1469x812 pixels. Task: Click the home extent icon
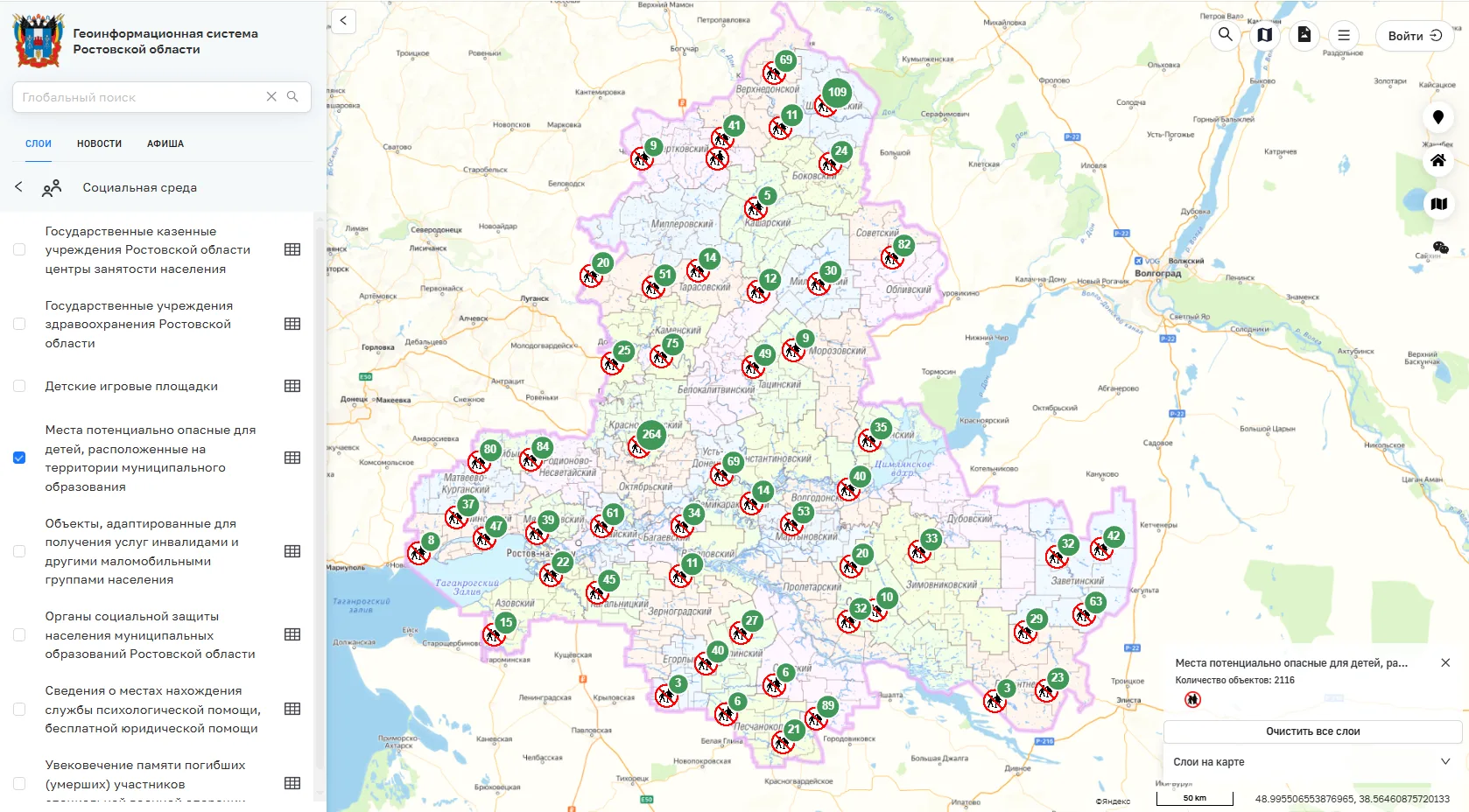[x=1437, y=161]
